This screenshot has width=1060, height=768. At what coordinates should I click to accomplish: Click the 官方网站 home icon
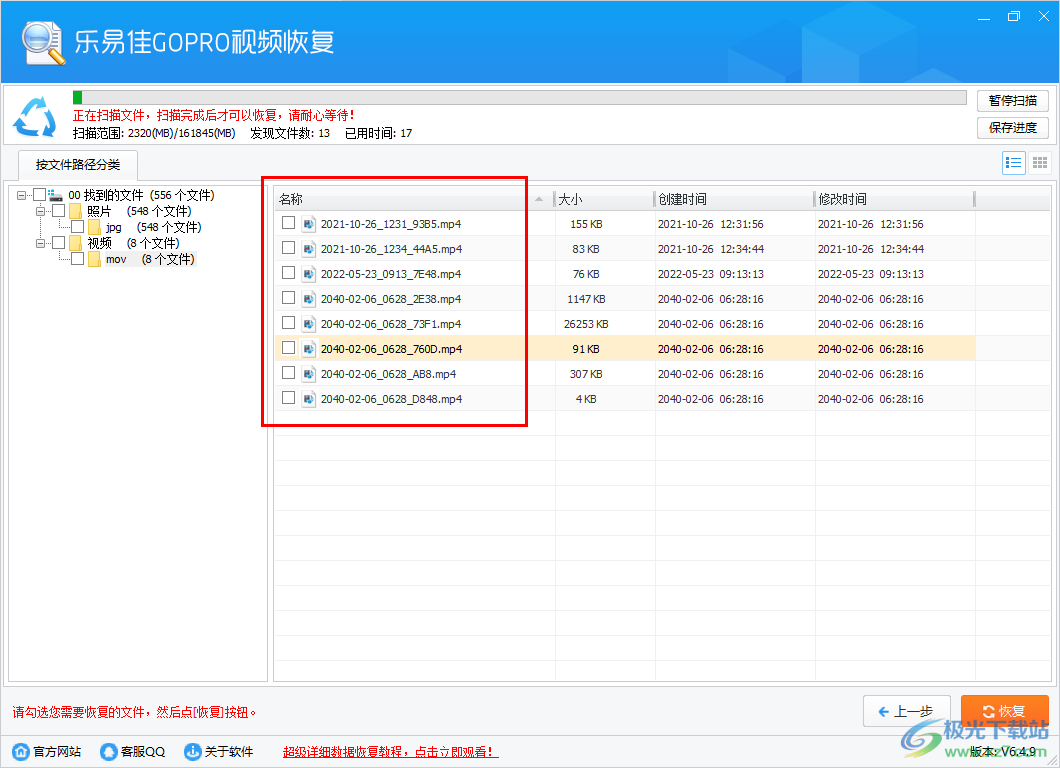coord(21,751)
